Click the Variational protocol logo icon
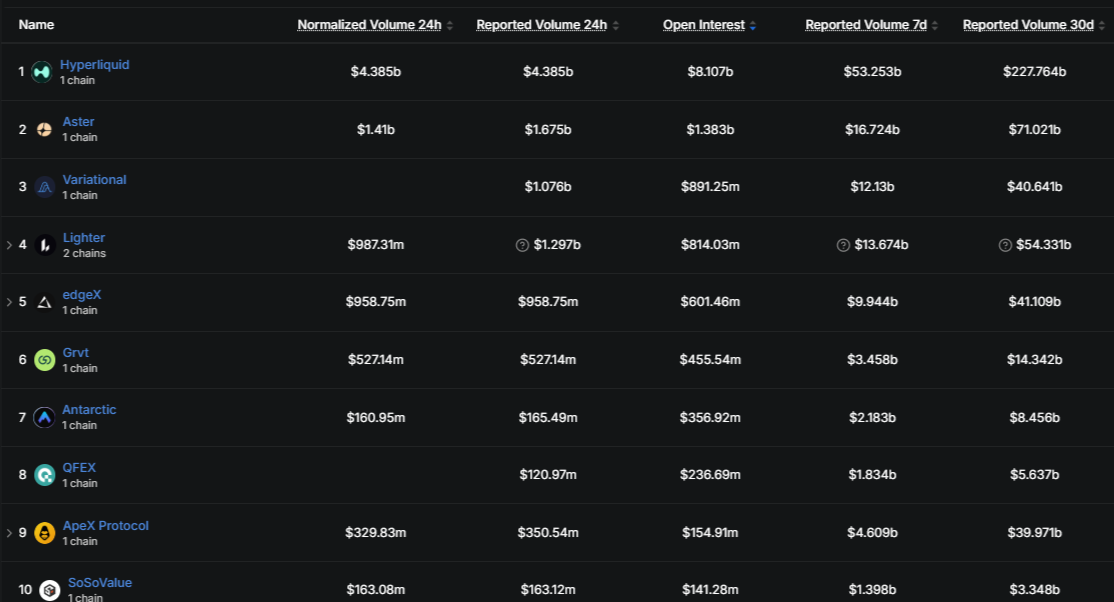1114x602 pixels. pyautogui.click(x=44, y=187)
